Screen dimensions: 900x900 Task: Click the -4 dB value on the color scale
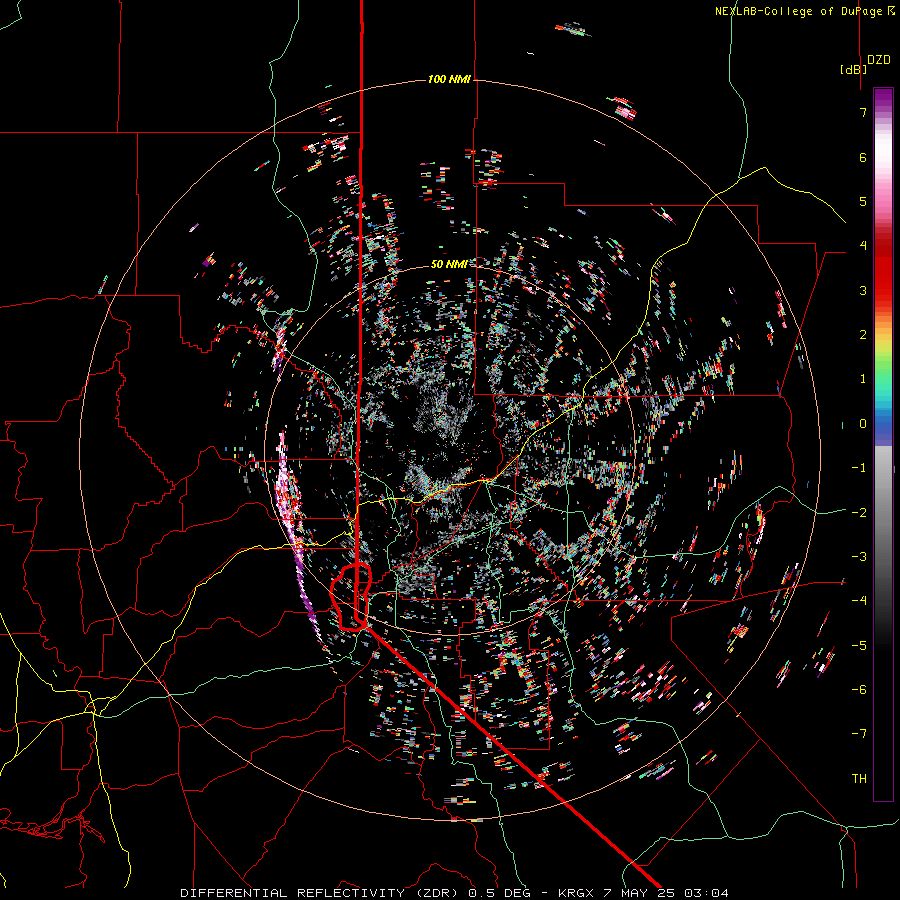pyautogui.click(x=859, y=601)
